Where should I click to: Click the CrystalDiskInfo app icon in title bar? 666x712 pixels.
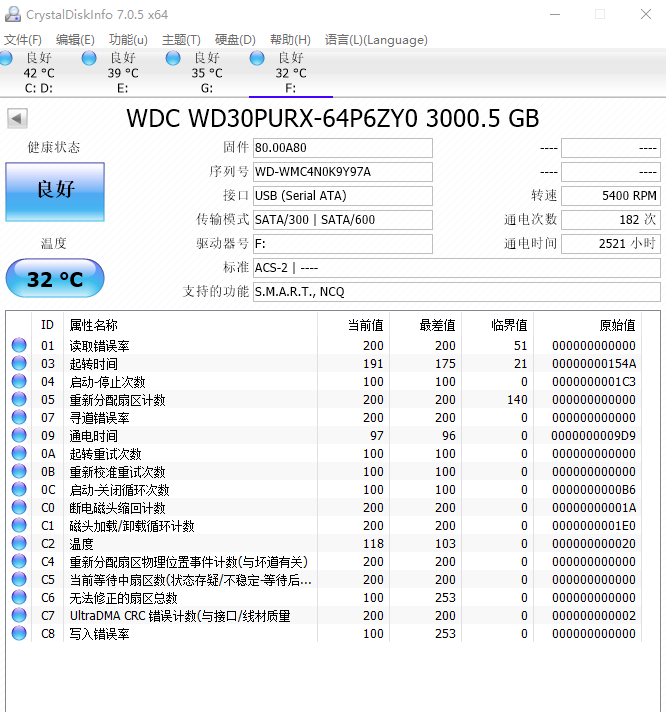[x=12, y=14]
